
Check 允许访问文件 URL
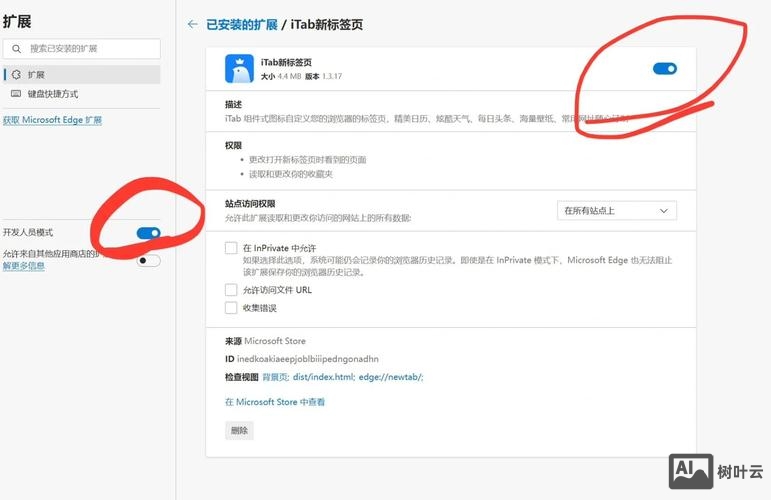(231, 290)
